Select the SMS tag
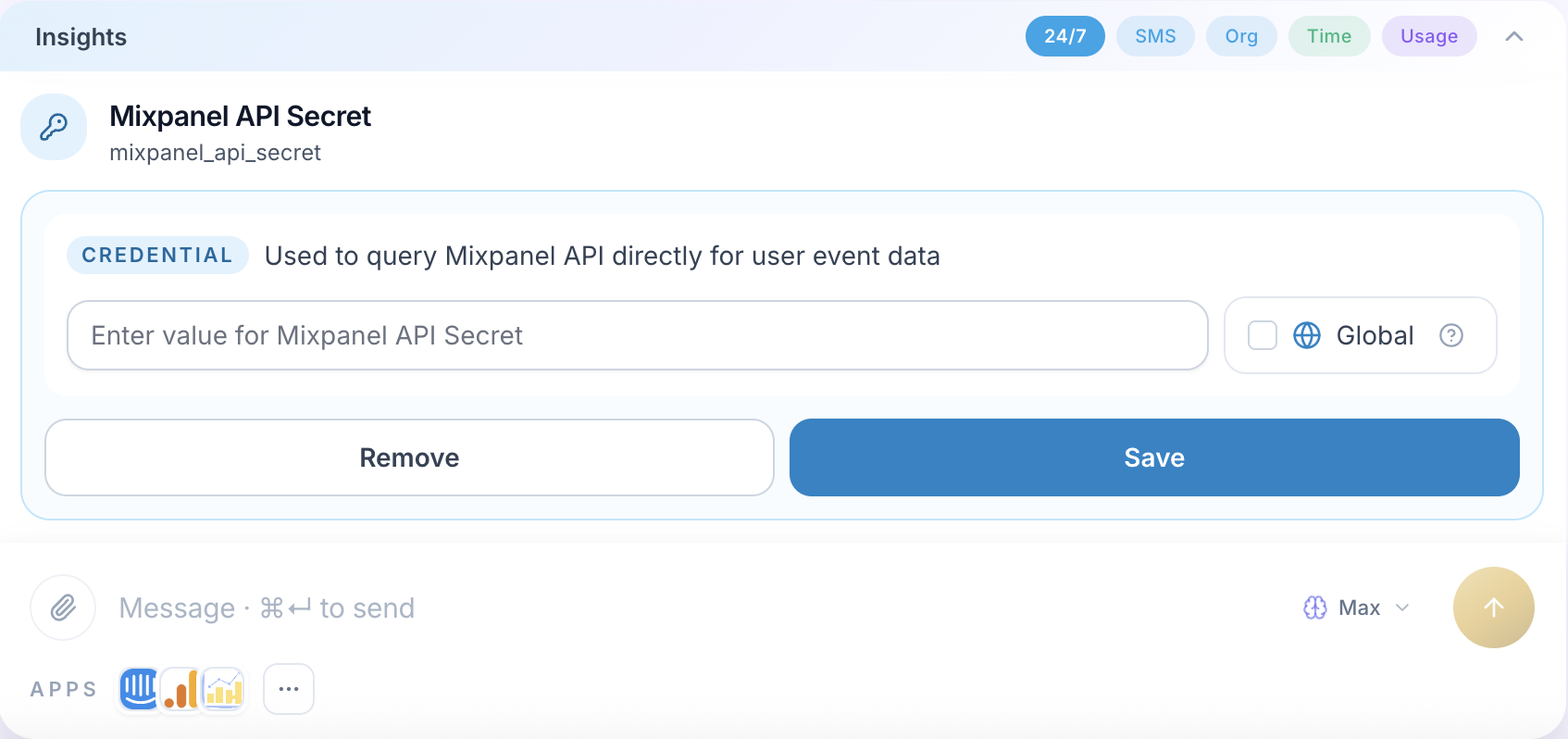This screenshot has height=739, width=1568. (x=1154, y=36)
